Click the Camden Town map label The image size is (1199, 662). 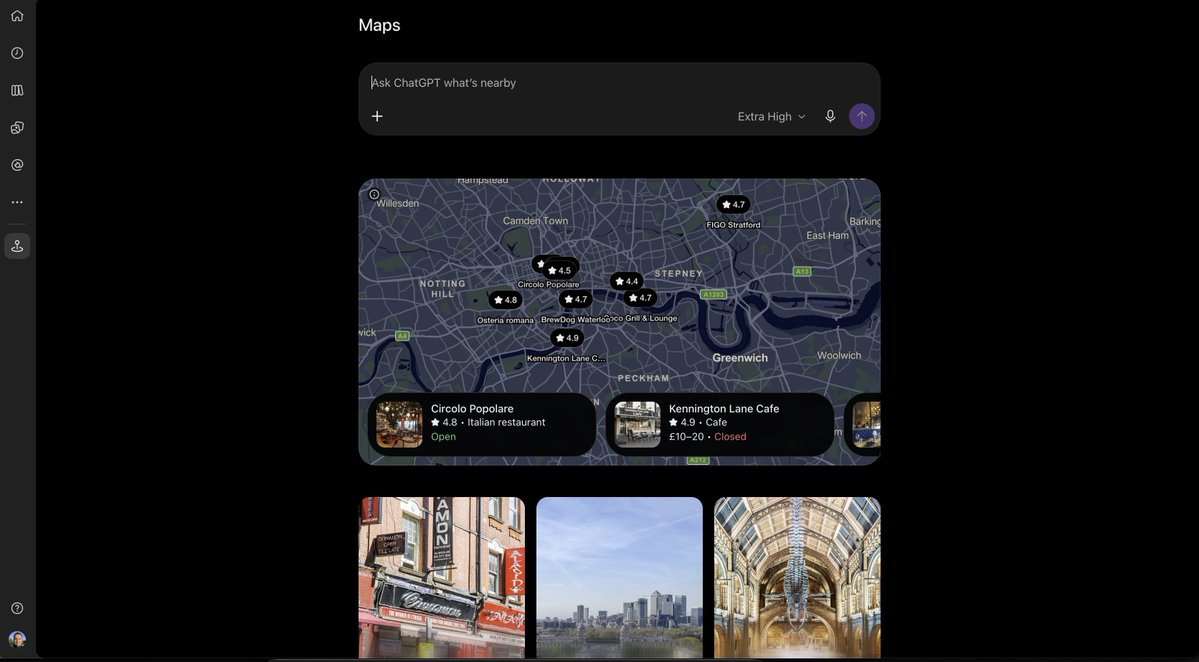point(535,220)
